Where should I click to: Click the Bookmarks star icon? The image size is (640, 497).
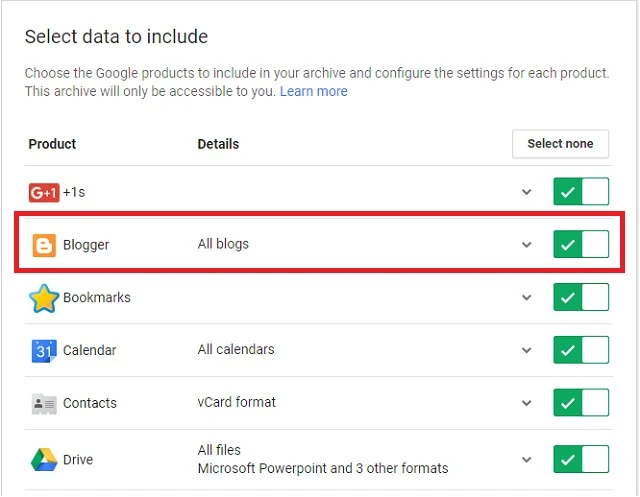(44, 298)
